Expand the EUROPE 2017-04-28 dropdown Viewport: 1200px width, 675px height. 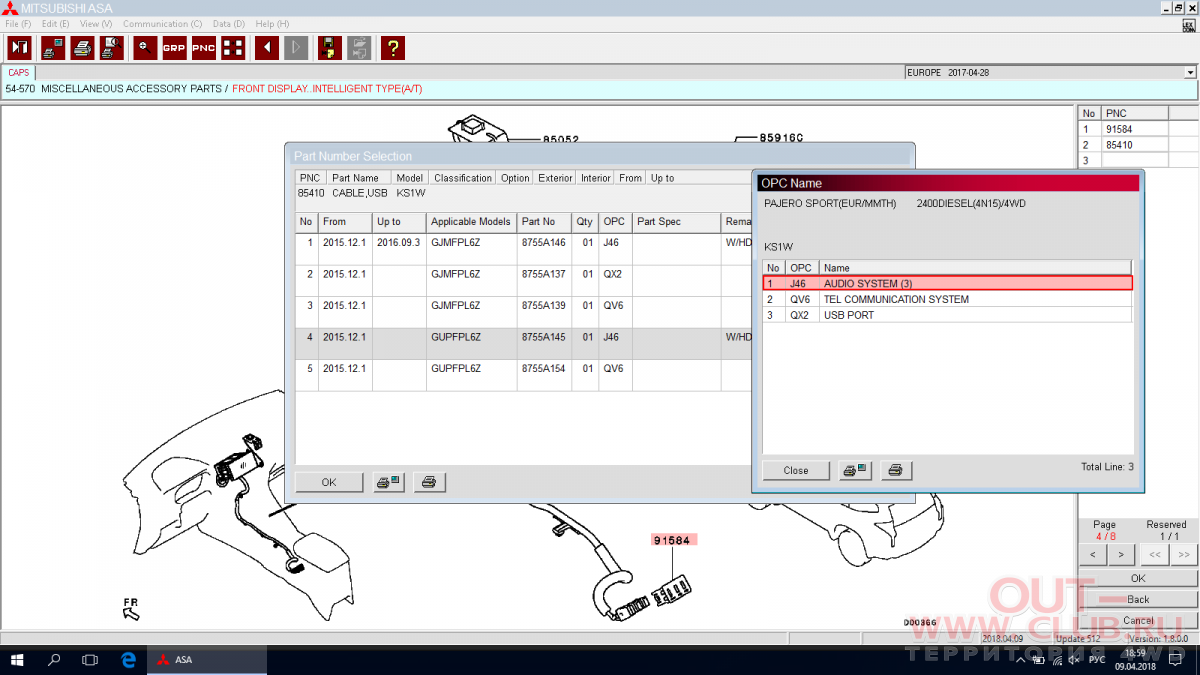click(x=1190, y=73)
